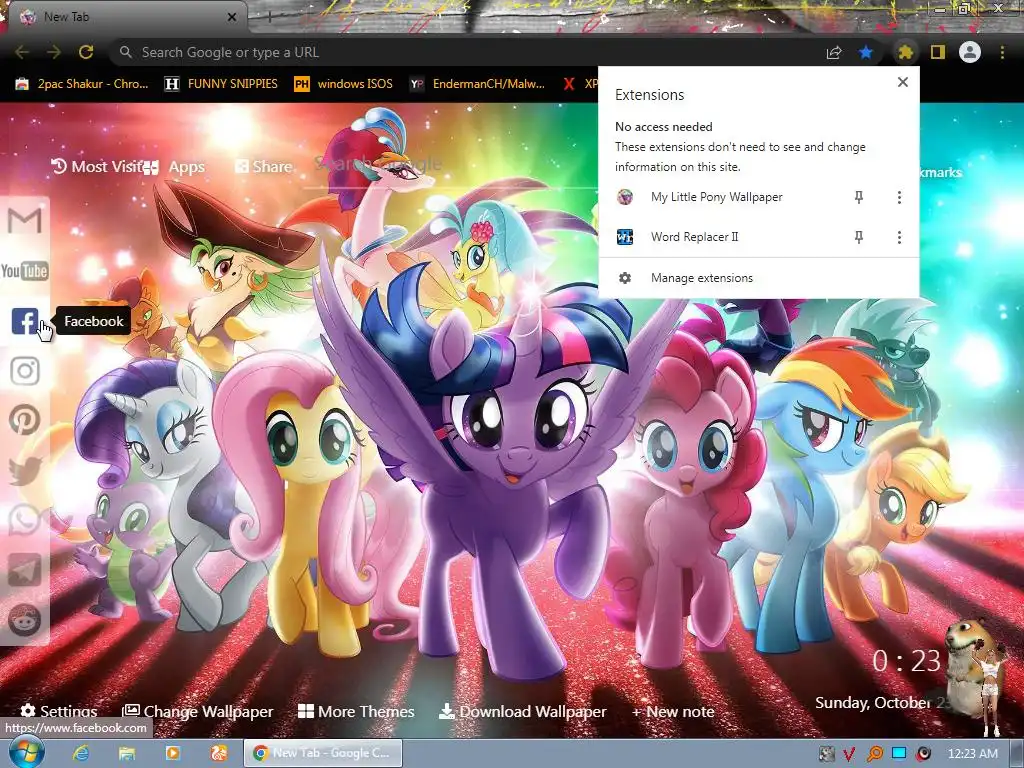The image size is (1024, 768).
Task: Close the Extensions popup
Action: pos(903,82)
